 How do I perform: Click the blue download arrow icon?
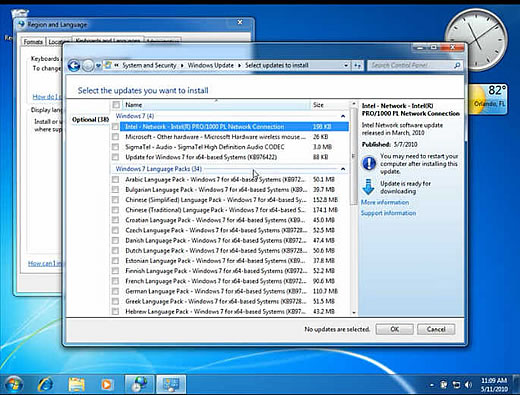point(368,187)
